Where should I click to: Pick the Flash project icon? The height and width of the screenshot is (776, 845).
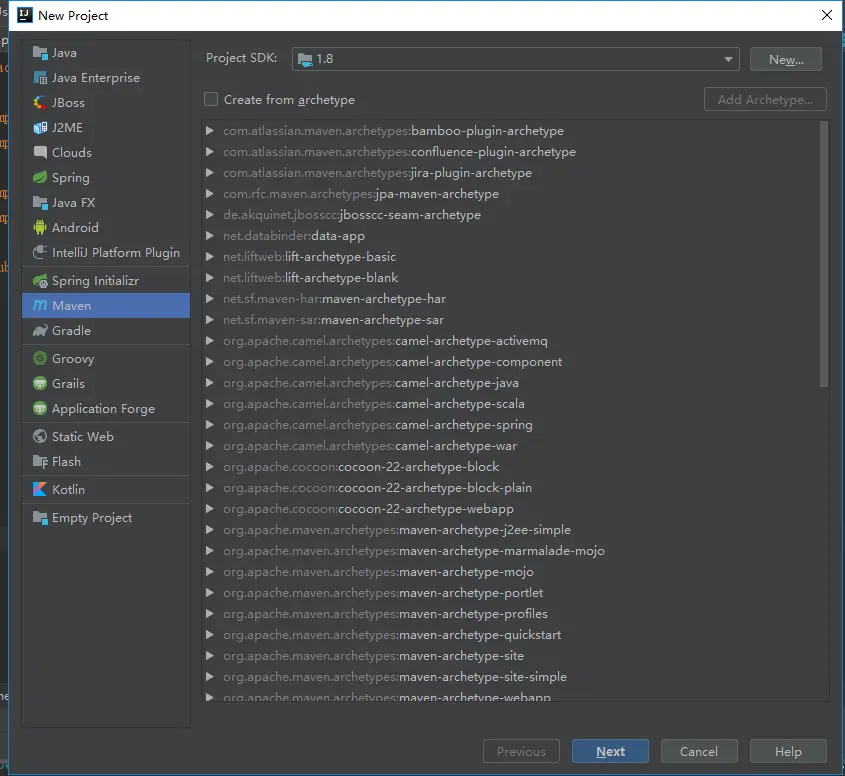pos(40,461)
